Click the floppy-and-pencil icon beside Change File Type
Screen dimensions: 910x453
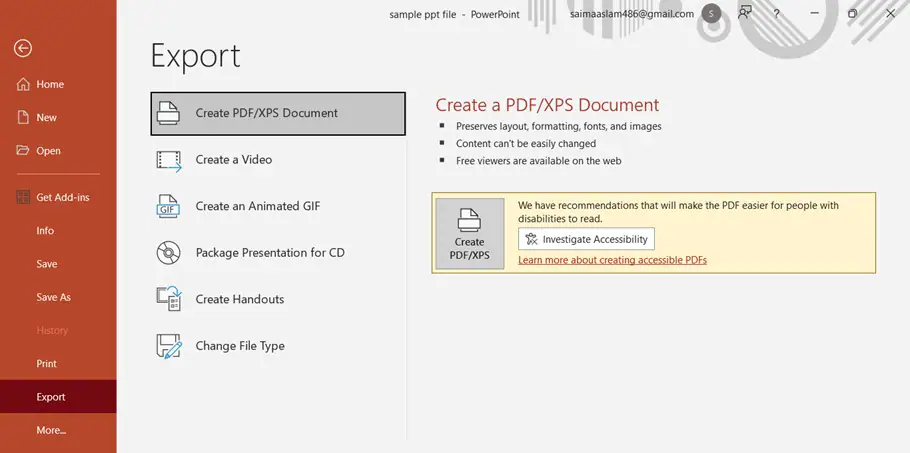pos(169,346)
